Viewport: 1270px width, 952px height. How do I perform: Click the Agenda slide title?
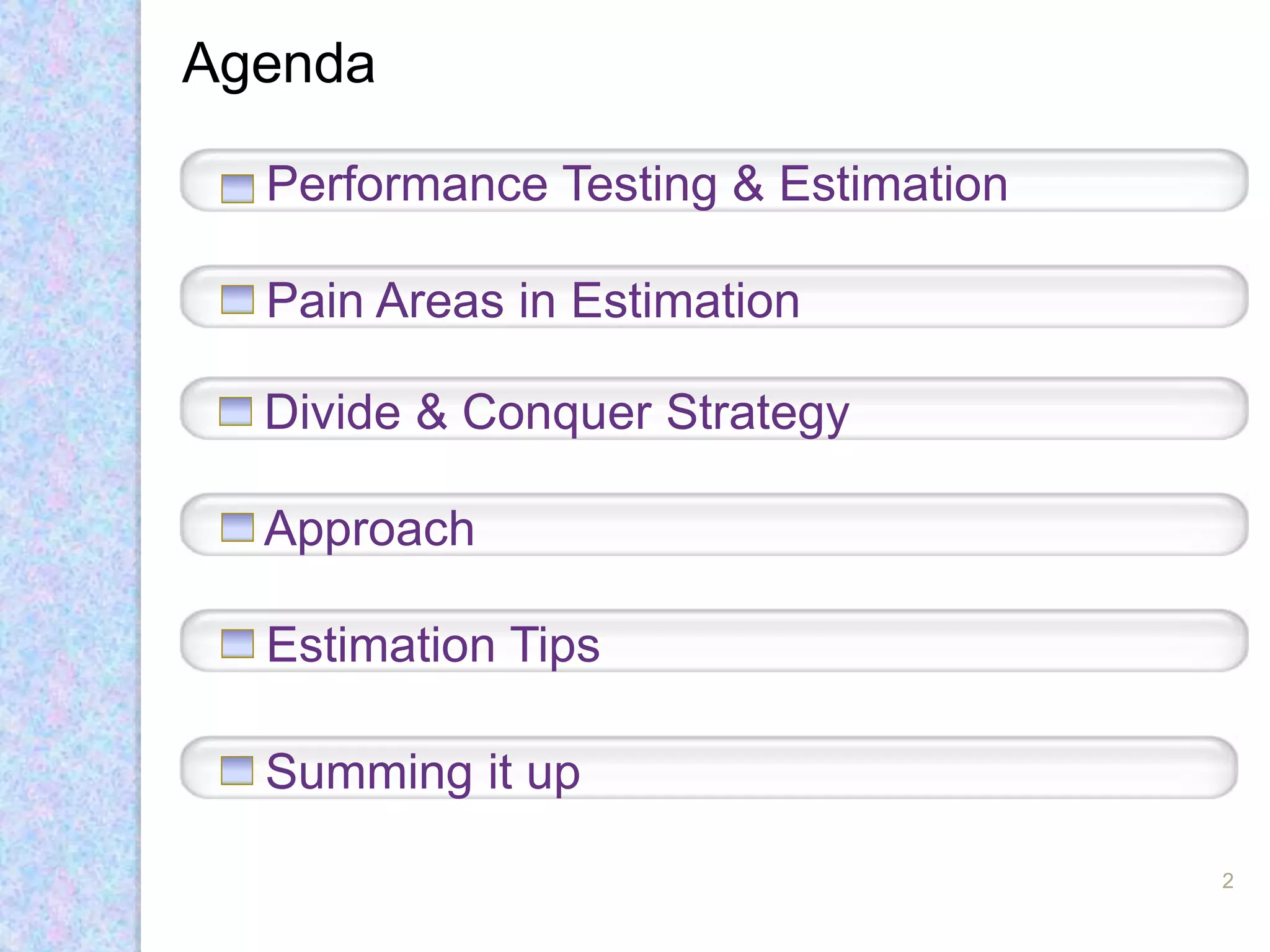(x=278, y=64)
